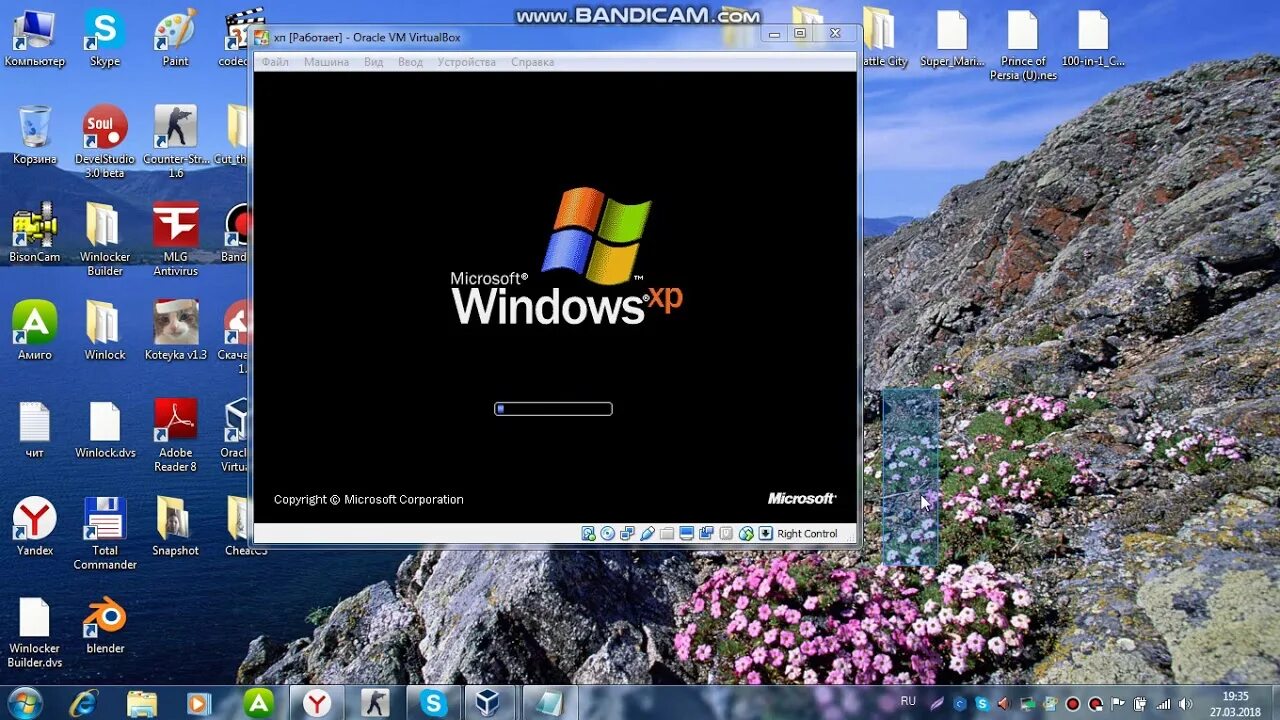Open the Вид menu in VirtualBox

[x=373, y=62]
